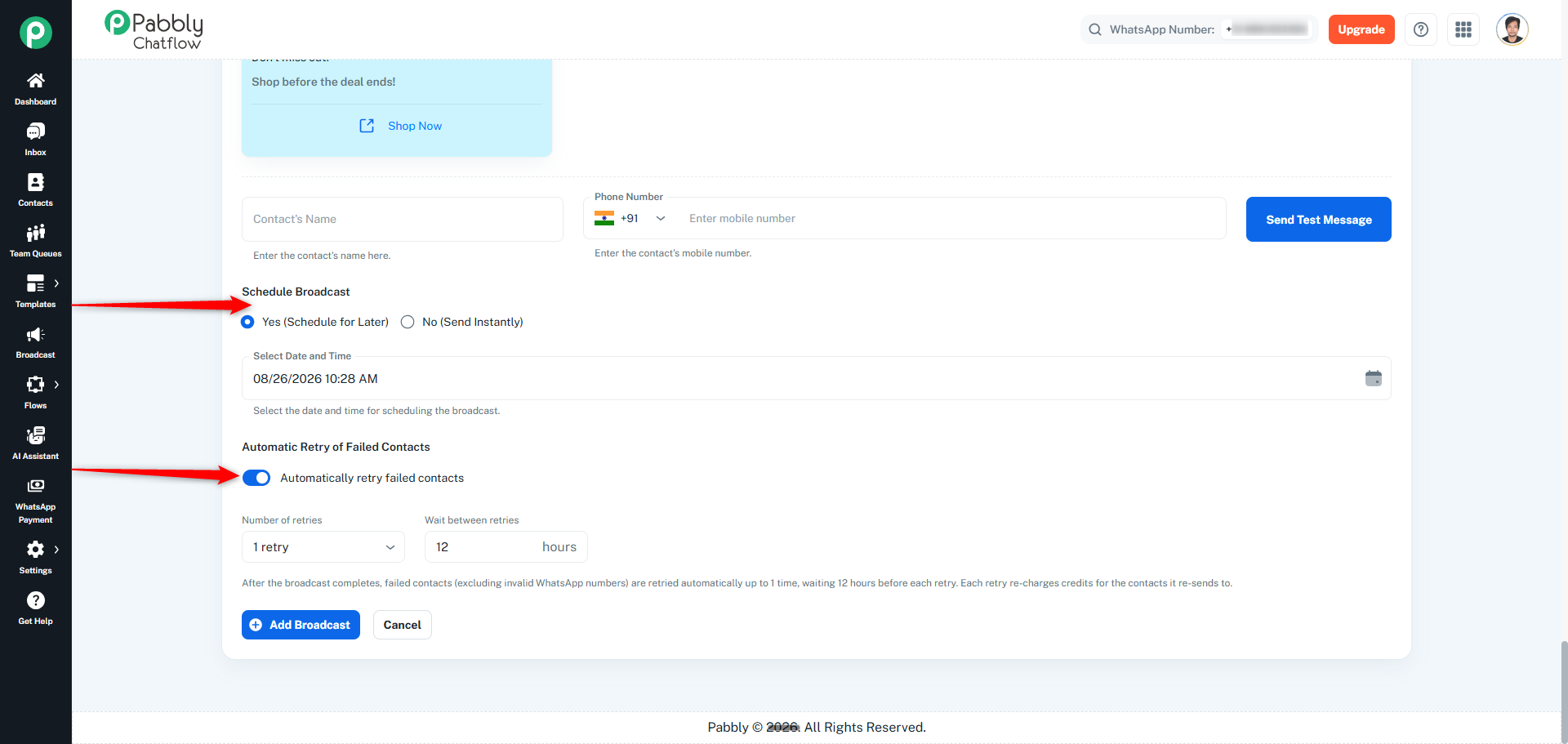Open the Contacts sidebar icon
Viewport: 1568px width, 744px height.
tap(35, 182)
